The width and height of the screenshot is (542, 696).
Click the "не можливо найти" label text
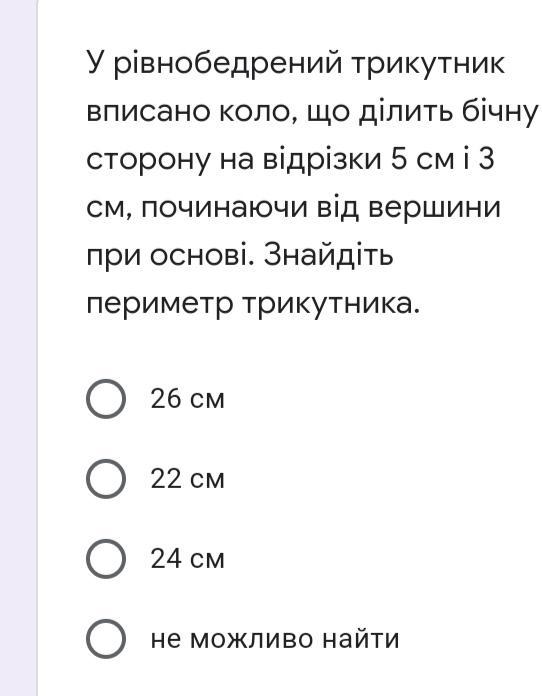click(x=275, y=639)
